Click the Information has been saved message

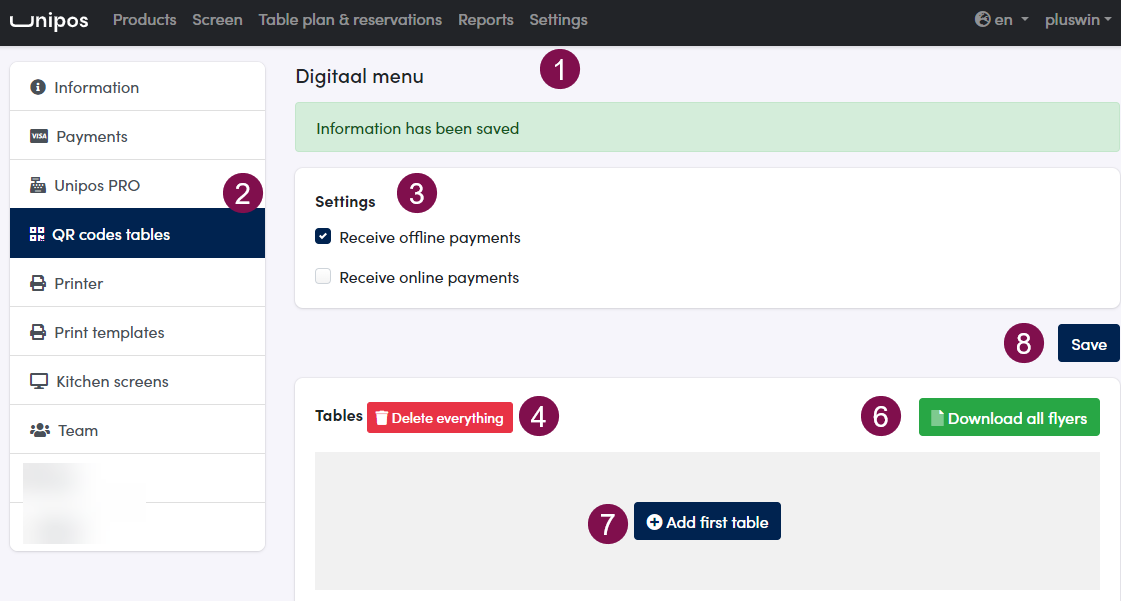pyautogui.click(x=707, y=127)
